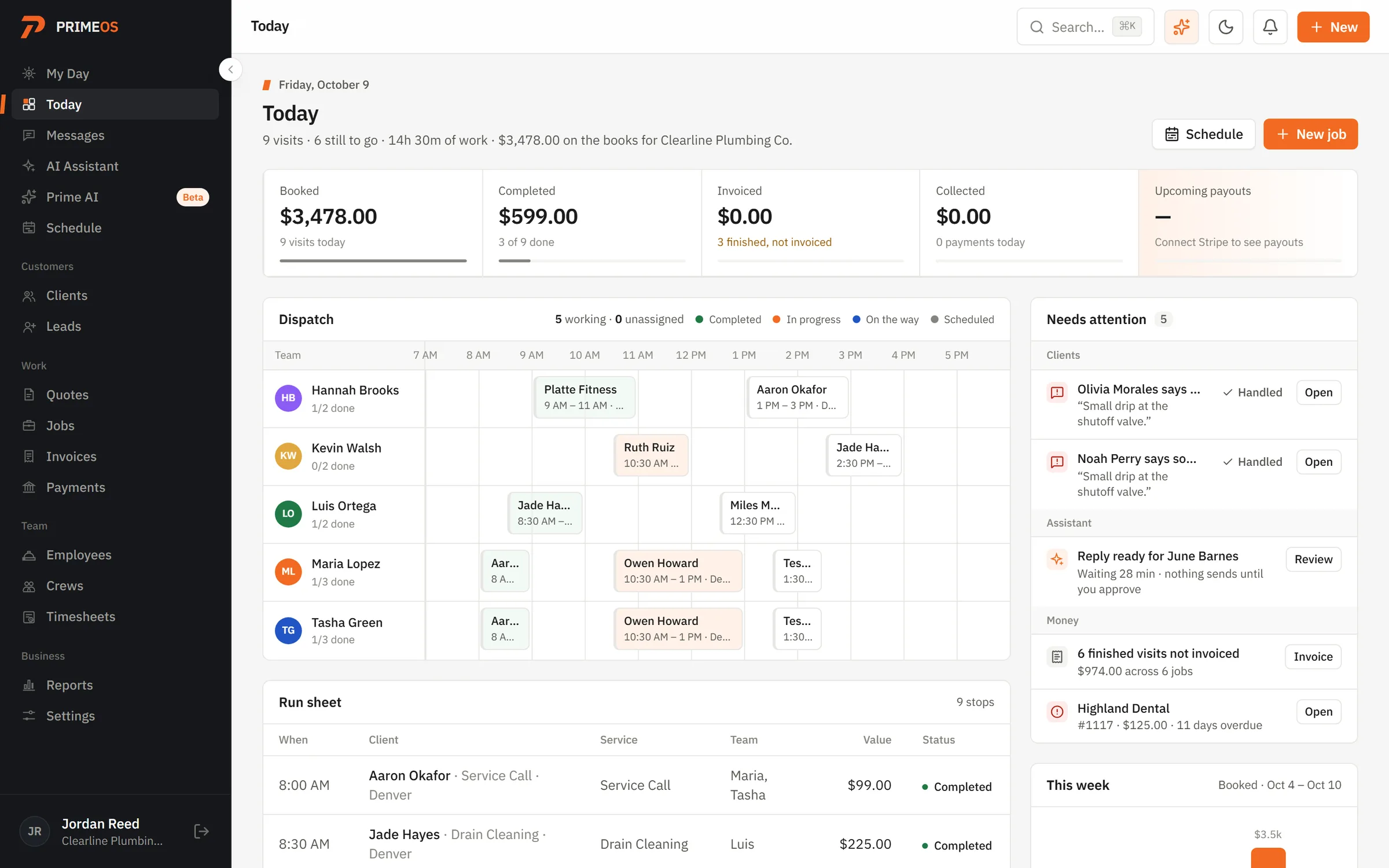Mark Noah Perry message as Handled
Viewport: 1389px width, 868px height.
1252,462
